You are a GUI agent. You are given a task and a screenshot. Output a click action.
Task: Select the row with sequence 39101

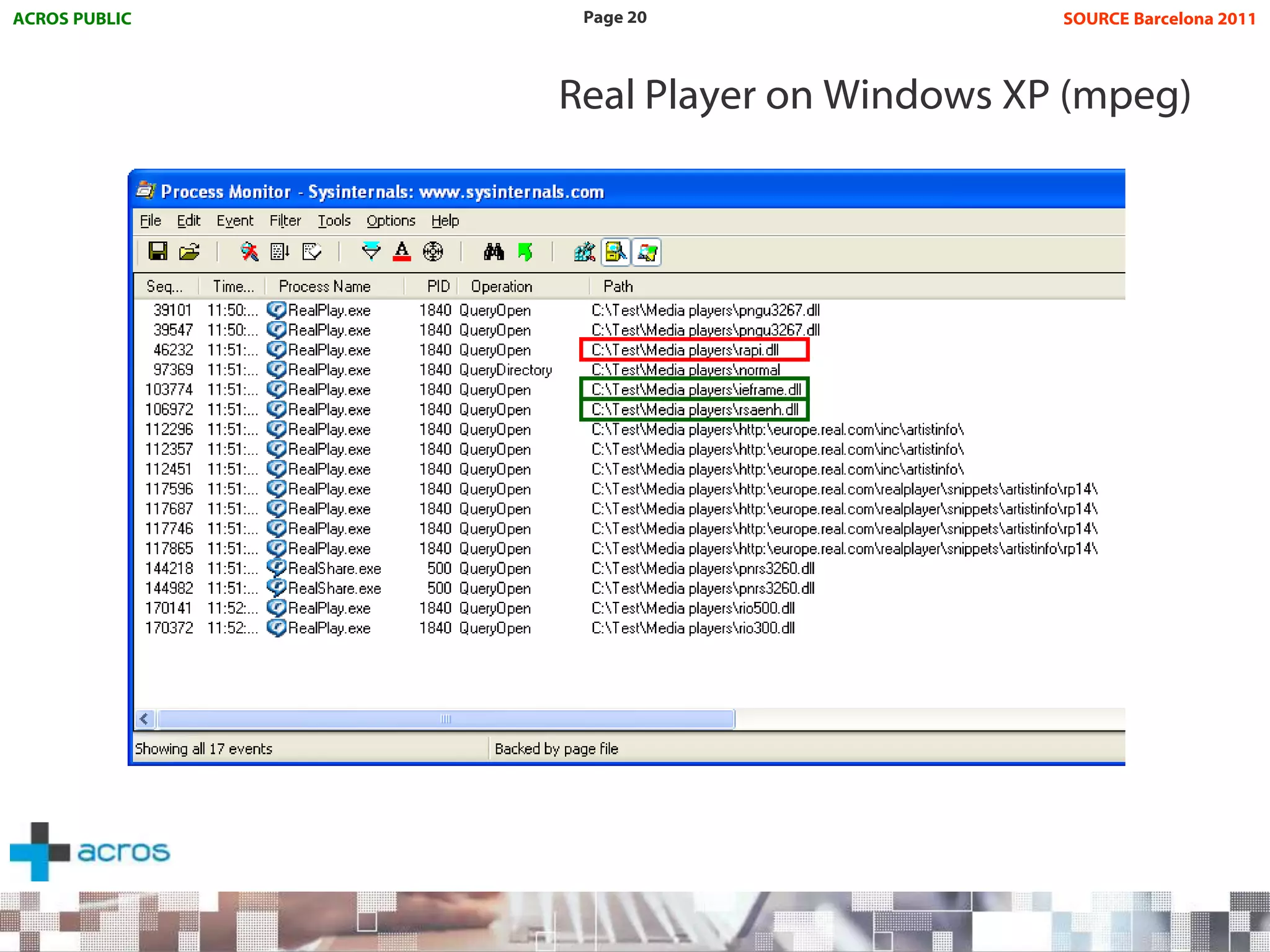(x=629, y=310)
